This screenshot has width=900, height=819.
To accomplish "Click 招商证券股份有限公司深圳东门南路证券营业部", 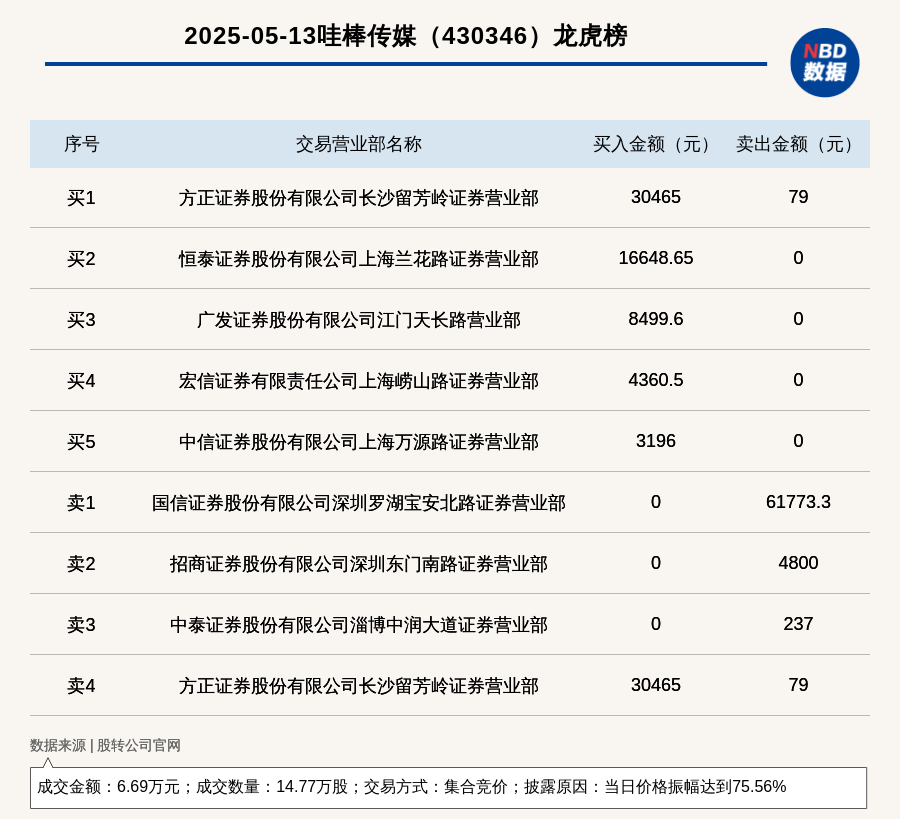I will click(359, 564).
